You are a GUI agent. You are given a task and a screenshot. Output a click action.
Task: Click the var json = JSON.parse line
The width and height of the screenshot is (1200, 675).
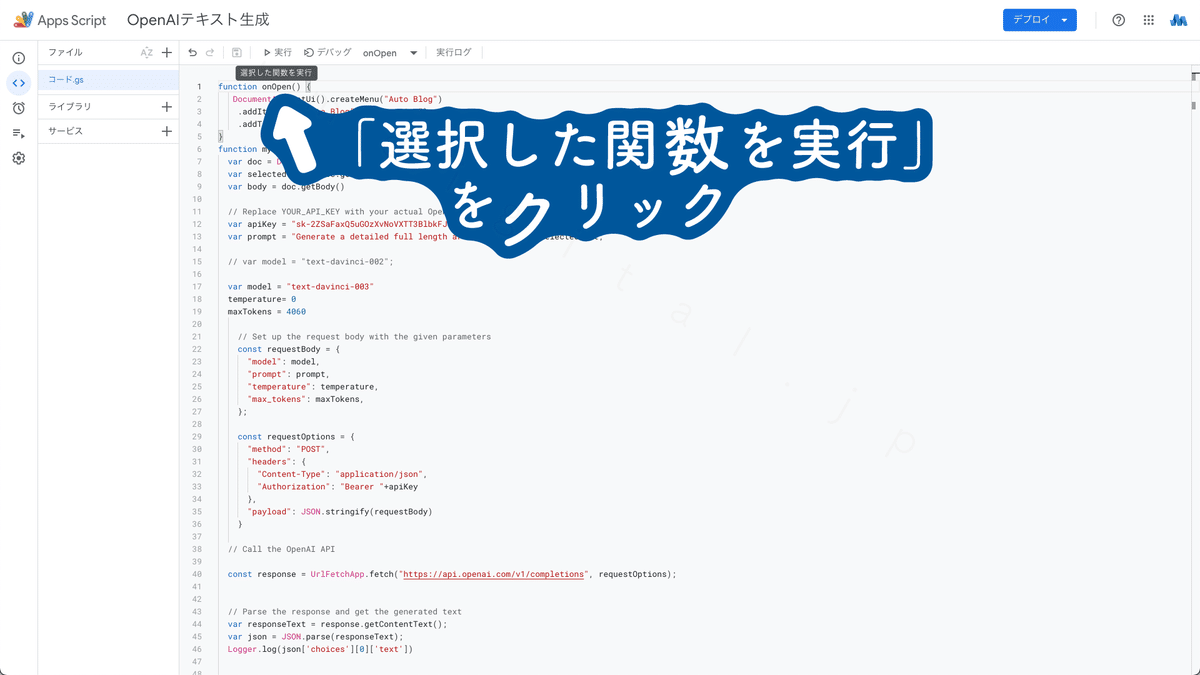coord(315,636)
